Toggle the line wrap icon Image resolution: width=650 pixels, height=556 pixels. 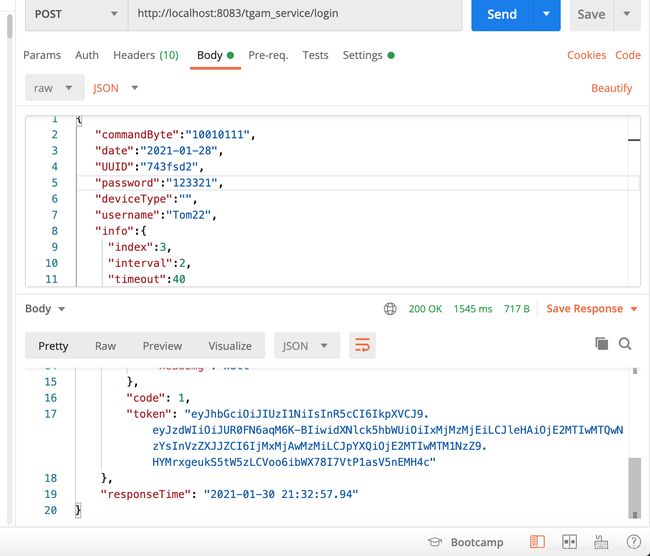(x=362, y=345)
